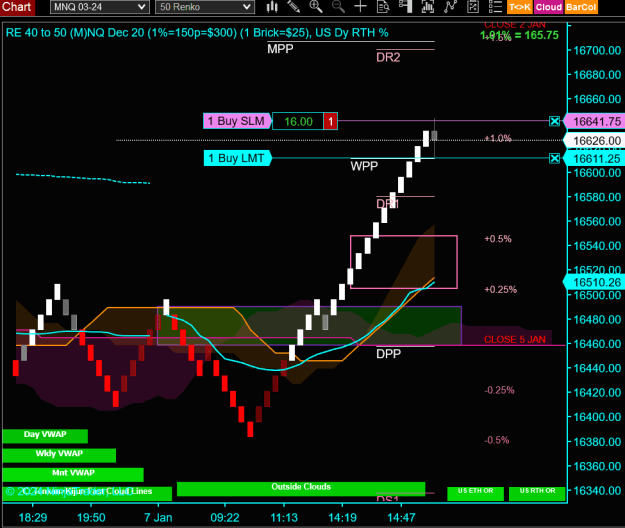
Task: Cancel the Buy SLM order at 16641.75
Action: click(x=554, y=121)
